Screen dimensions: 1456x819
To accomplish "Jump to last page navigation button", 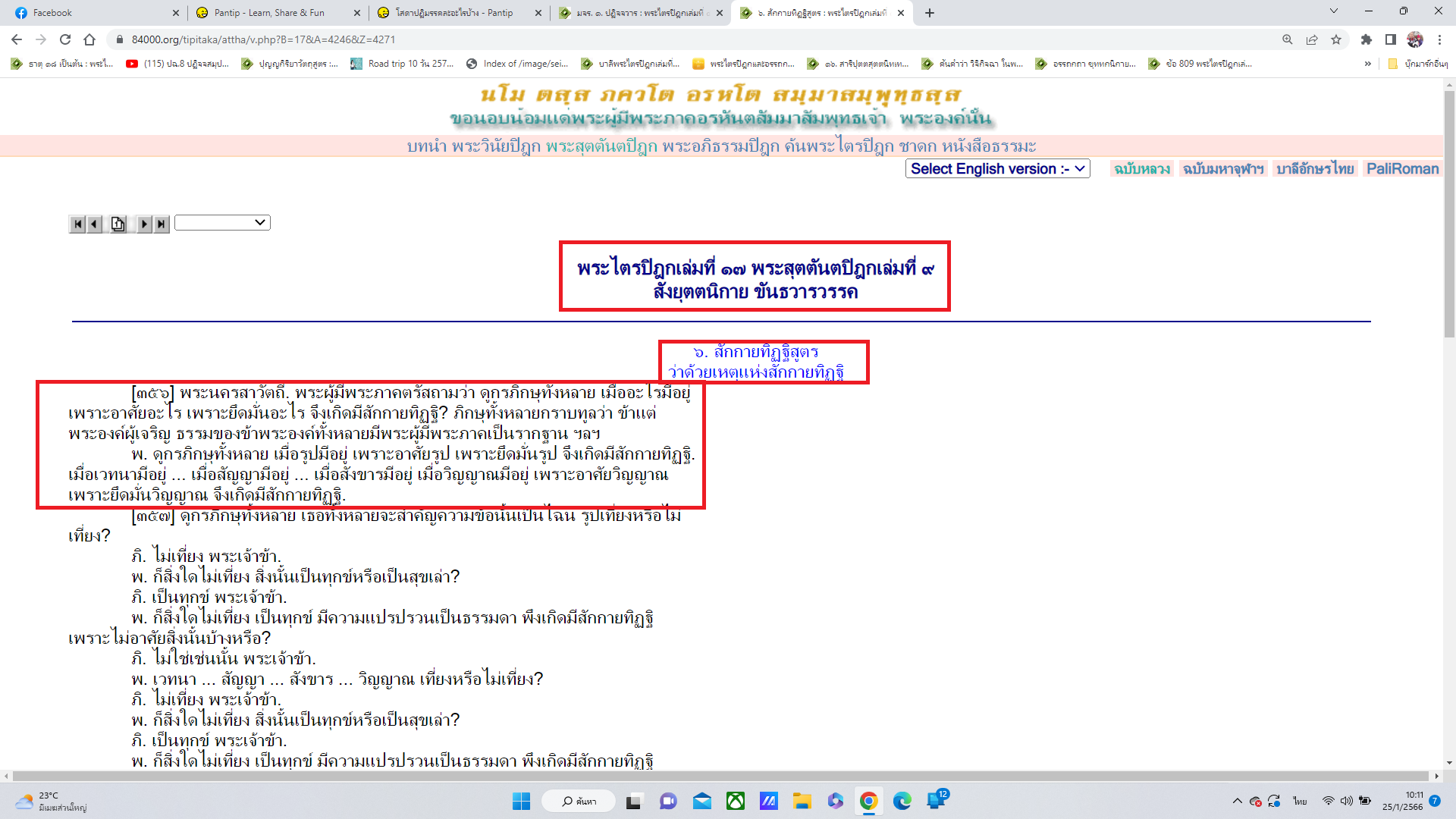I will pos(161,224).
